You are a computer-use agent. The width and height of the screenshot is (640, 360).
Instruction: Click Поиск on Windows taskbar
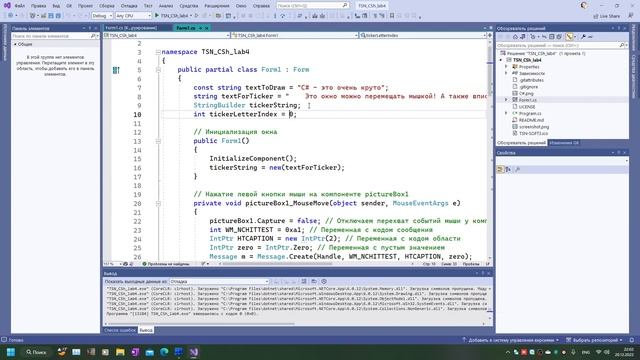pyautogui.click(x=36, y=352)
